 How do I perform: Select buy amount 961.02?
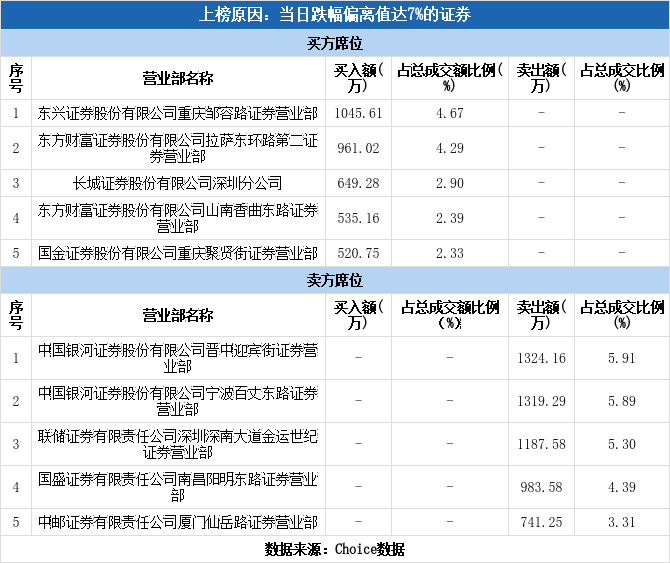point(358,148)
